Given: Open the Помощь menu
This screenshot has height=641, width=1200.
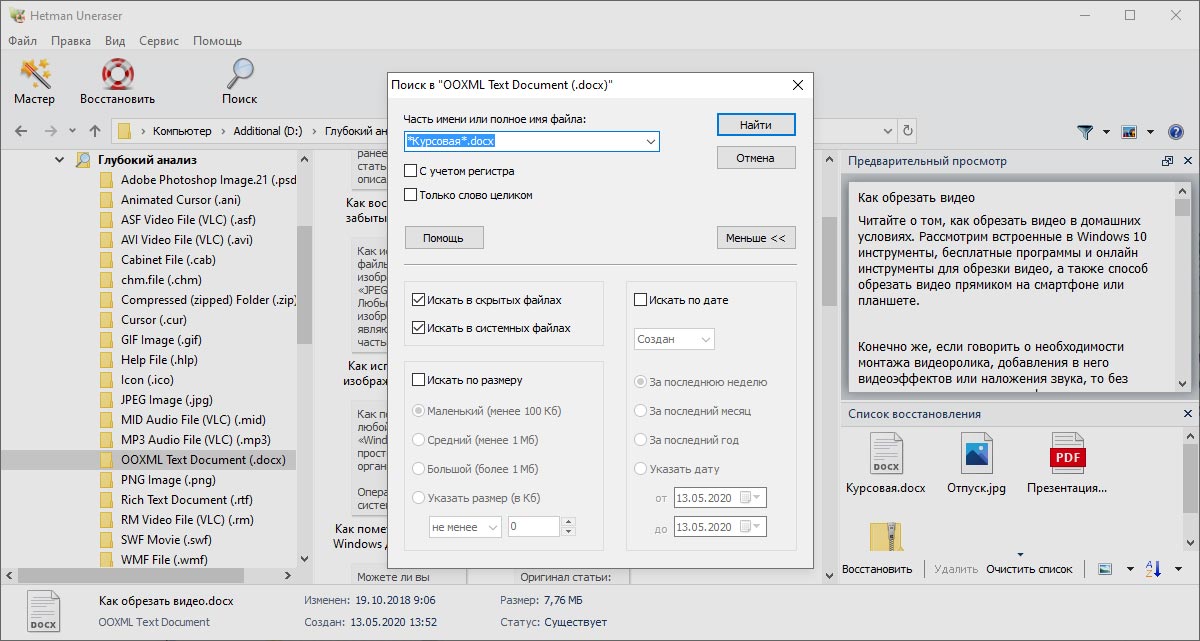Looking at the screenshot, I should pos(217,41).
